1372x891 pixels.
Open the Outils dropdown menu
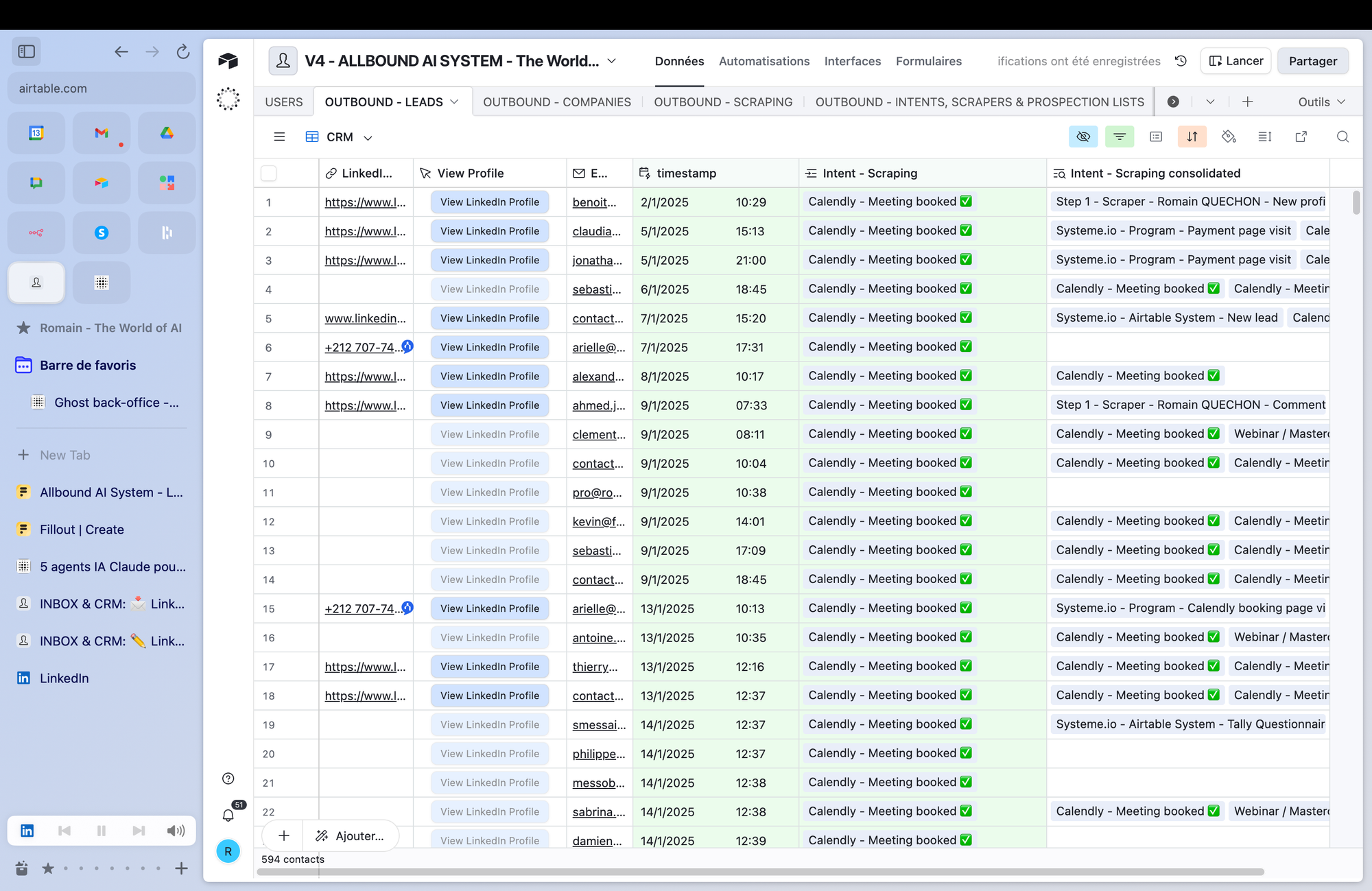(1321, 102)
